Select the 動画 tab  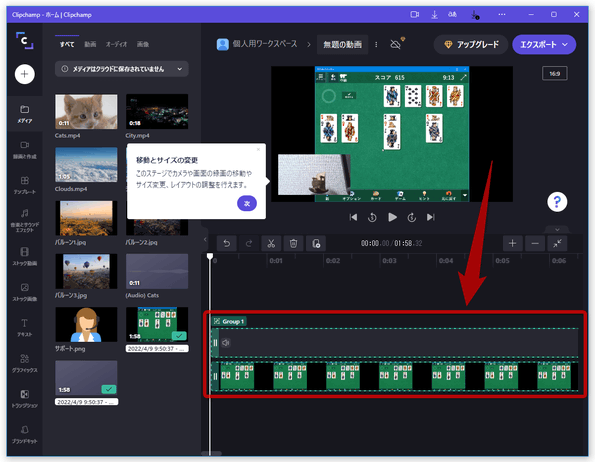pyautogui.click(x=90, y=44)
